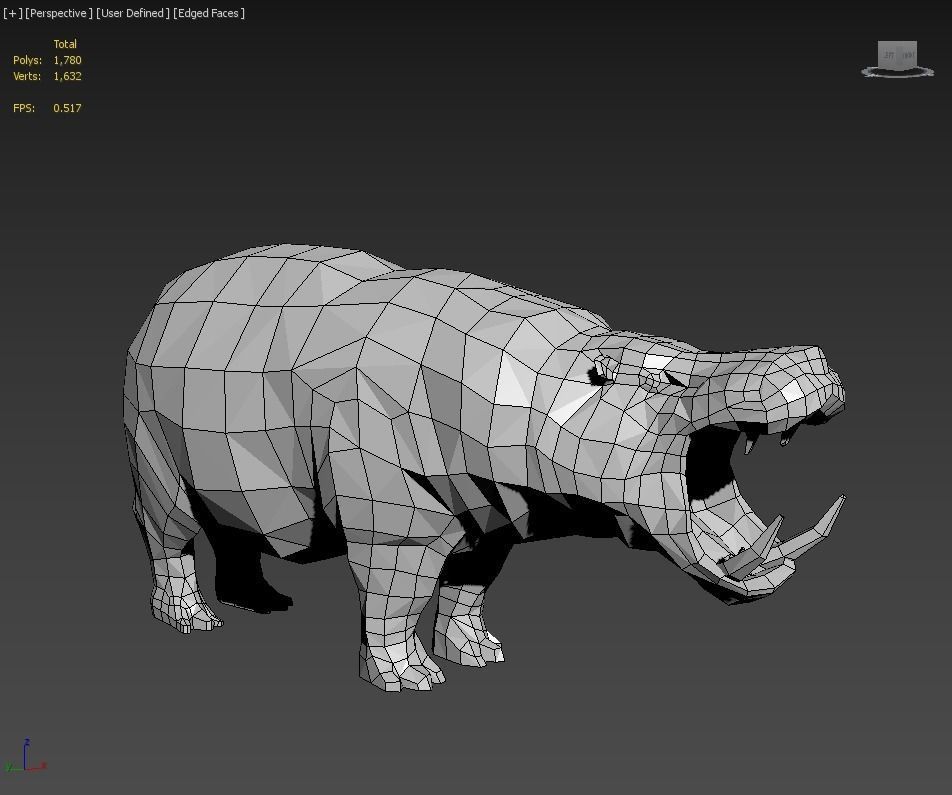952x795 pixels.
Task: Open the [+] viewport general menu
Action: tap(12, 13)
